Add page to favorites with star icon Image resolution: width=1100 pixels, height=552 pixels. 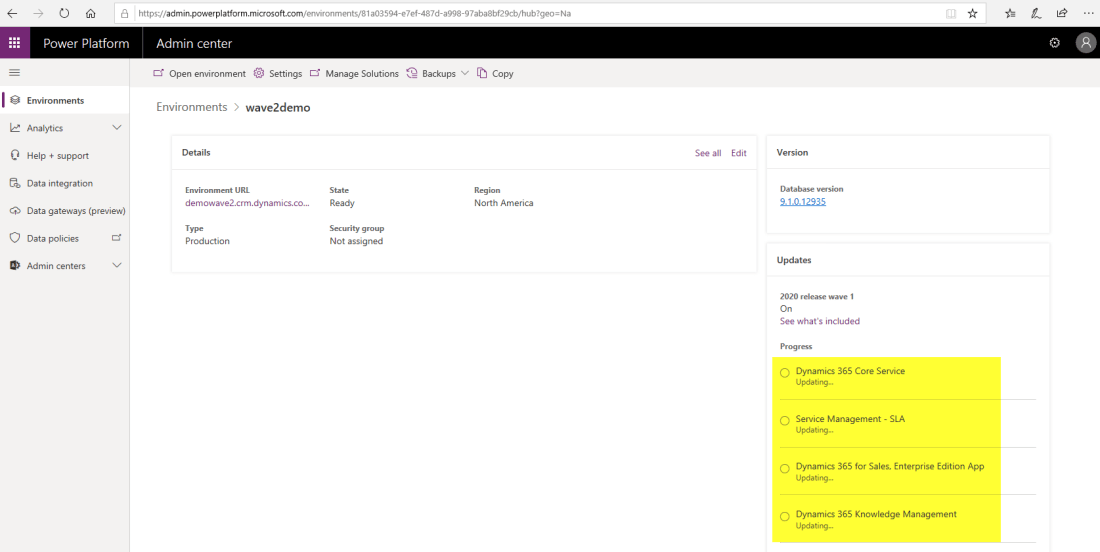[972, 14]
